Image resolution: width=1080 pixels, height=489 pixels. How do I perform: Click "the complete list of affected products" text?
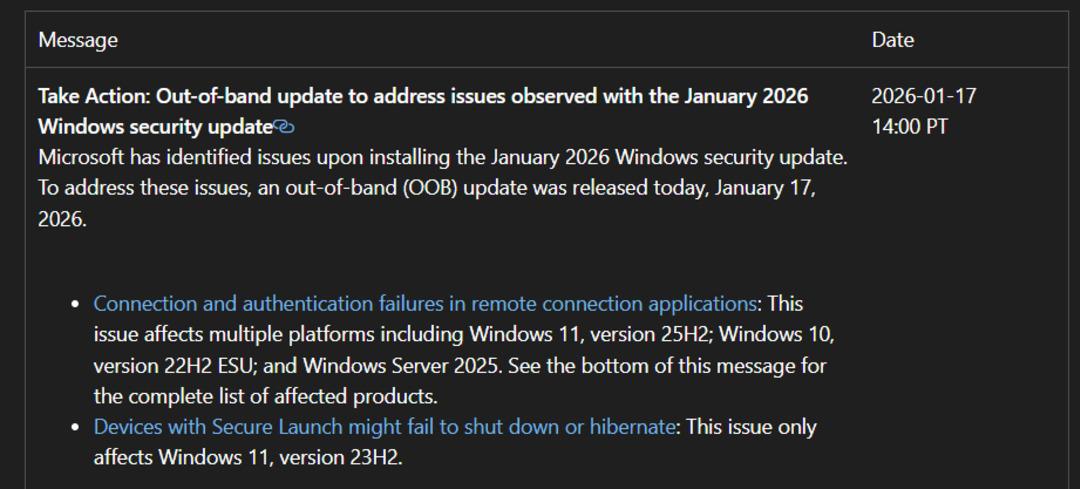click(266, 396)
